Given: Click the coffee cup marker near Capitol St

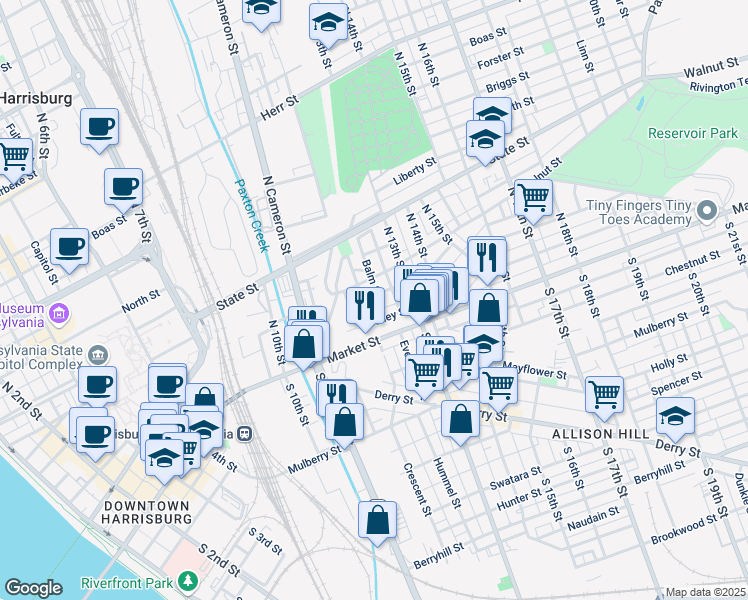Looking at the screenshot, I should pyautogui.click(x=69, y=248).
